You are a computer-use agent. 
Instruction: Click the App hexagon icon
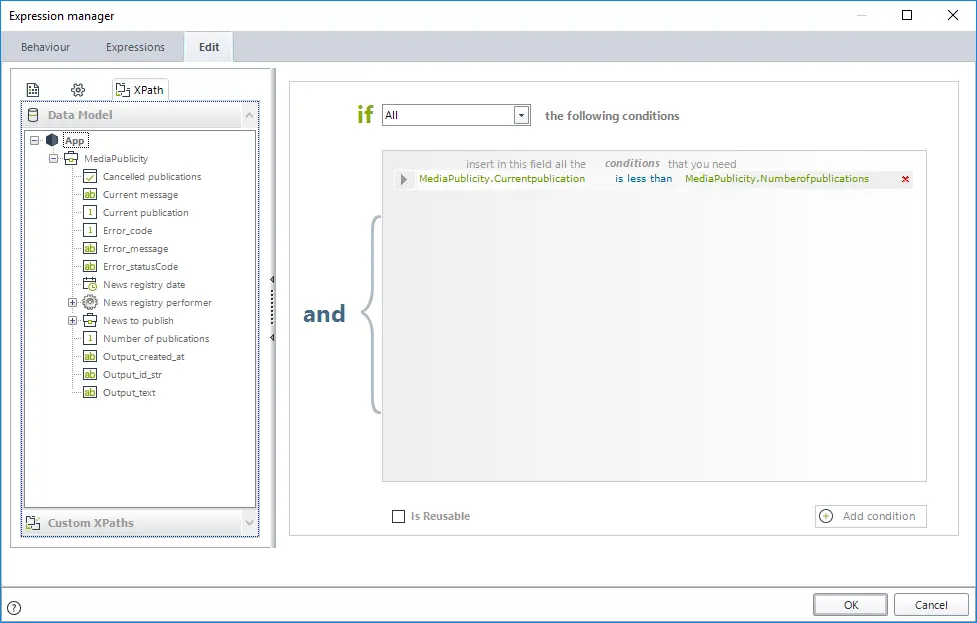coord(52,140)
